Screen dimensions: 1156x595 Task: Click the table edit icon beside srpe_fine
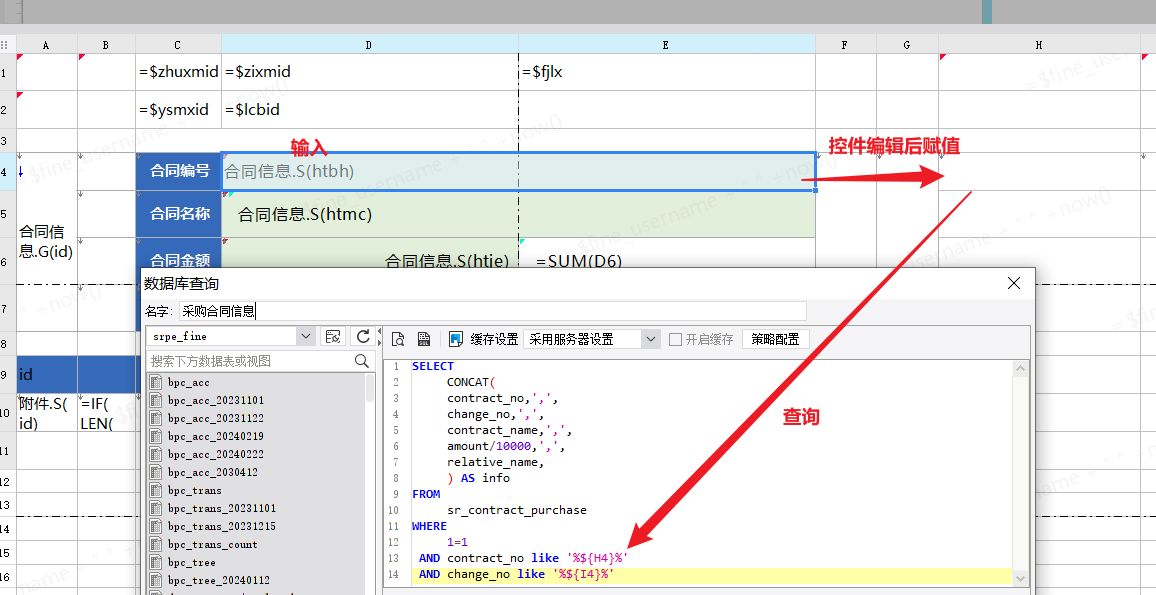click(x=333, y=336)
